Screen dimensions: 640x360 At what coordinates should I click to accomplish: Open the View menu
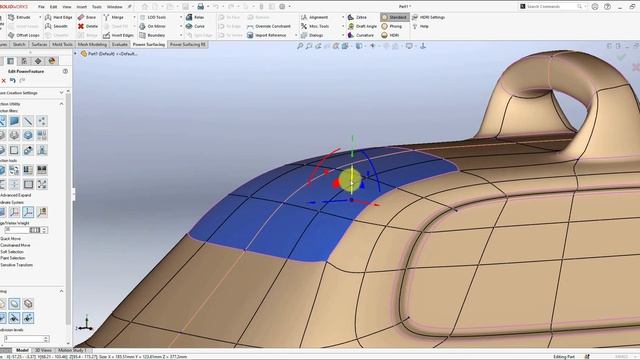(x=67, y=7)
